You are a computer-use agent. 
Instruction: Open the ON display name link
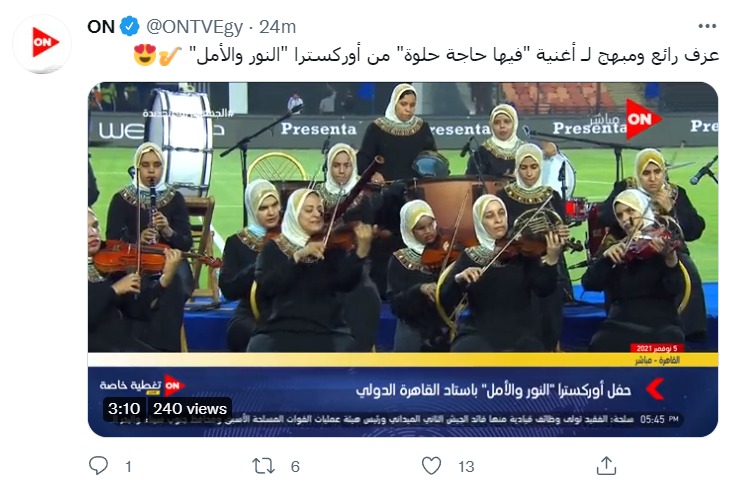click(101, 27)
